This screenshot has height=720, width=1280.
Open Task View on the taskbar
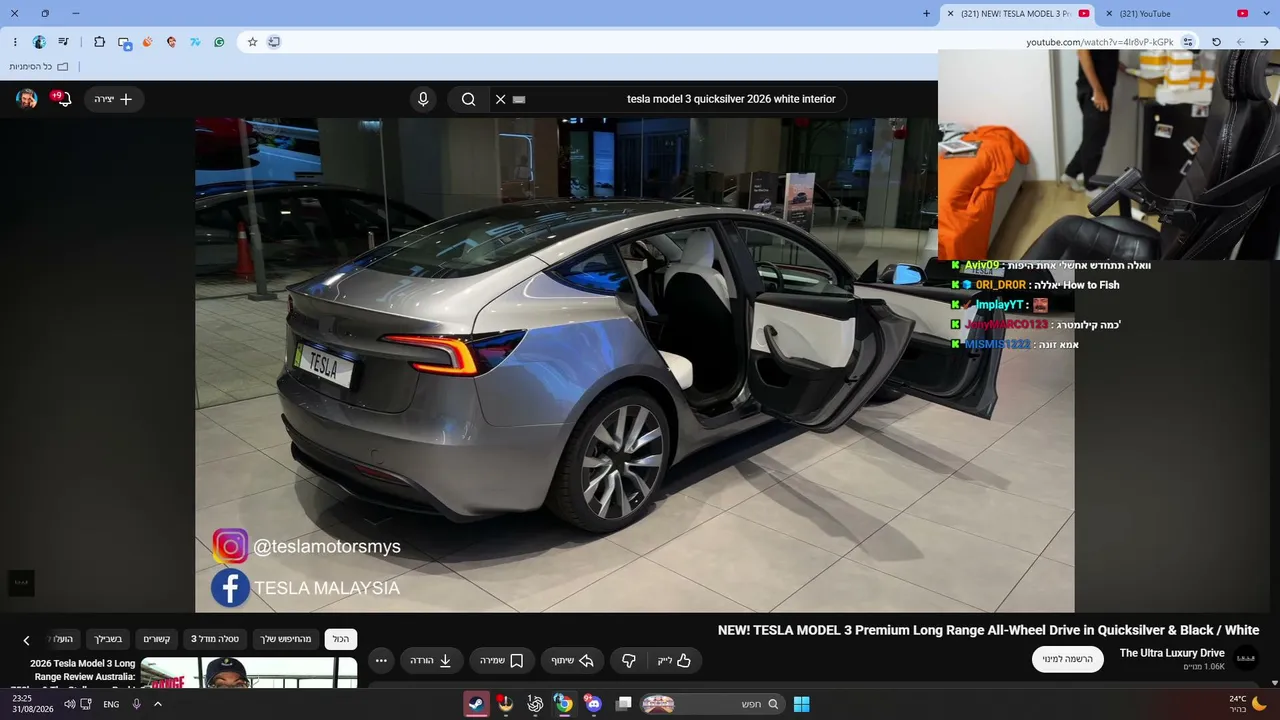pos(623,704)
